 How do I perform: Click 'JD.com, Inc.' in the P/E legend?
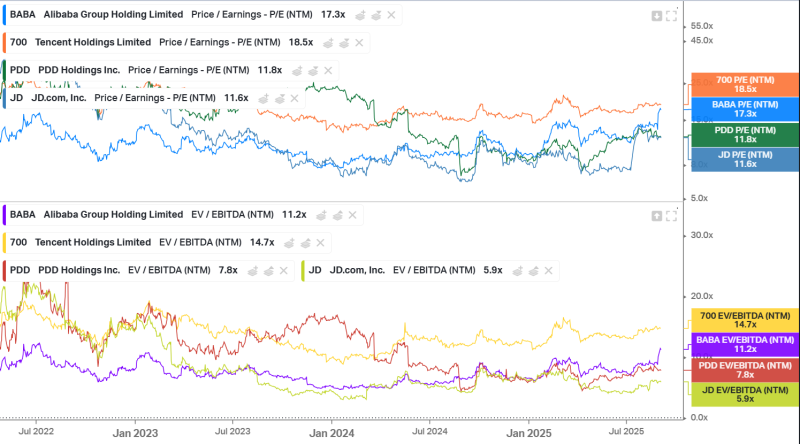tap(59, 98)
